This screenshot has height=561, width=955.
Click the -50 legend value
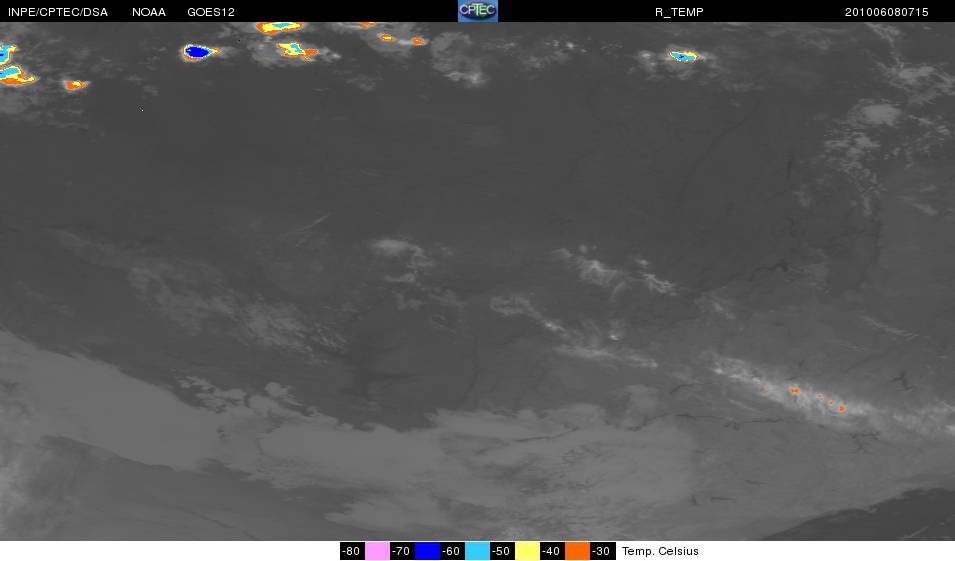point(502,551)
